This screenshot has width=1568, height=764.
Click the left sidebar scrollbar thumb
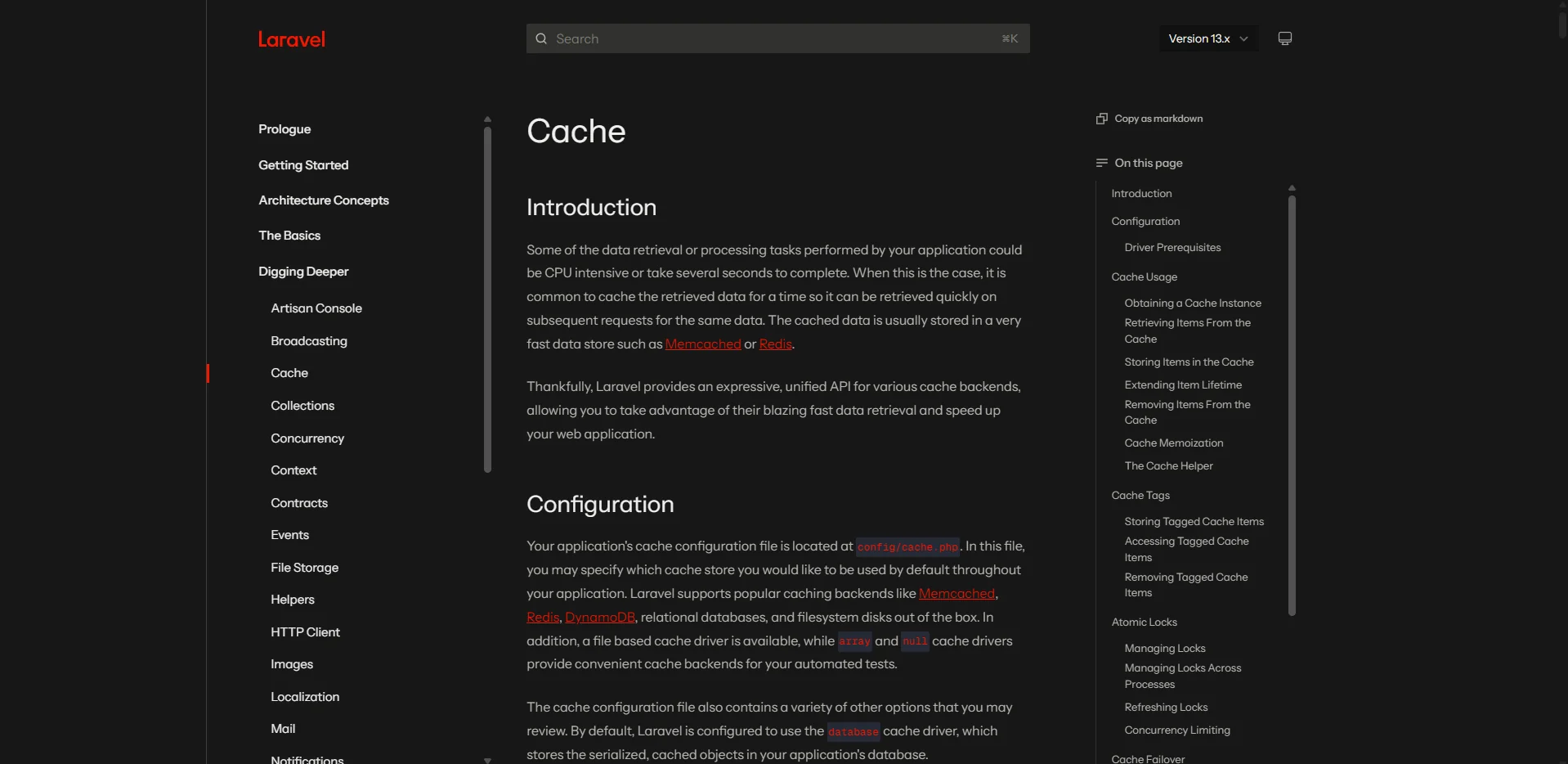point(487,299)
